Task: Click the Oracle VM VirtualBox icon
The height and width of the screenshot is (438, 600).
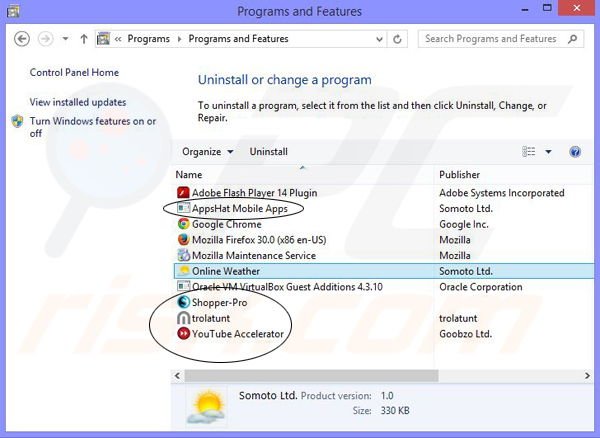Action: (184, 287)
